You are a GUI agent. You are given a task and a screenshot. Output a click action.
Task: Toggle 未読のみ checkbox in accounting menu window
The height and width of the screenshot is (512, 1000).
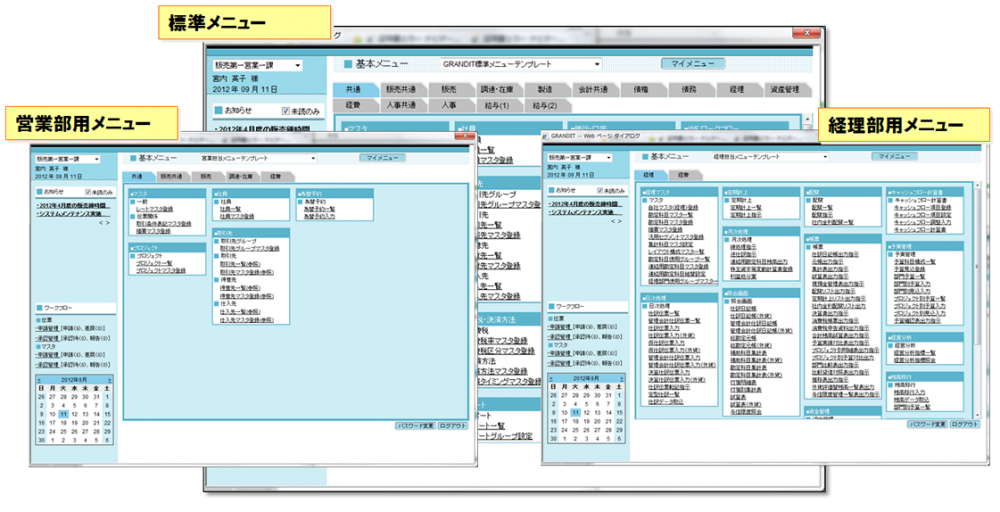point(600,191)
